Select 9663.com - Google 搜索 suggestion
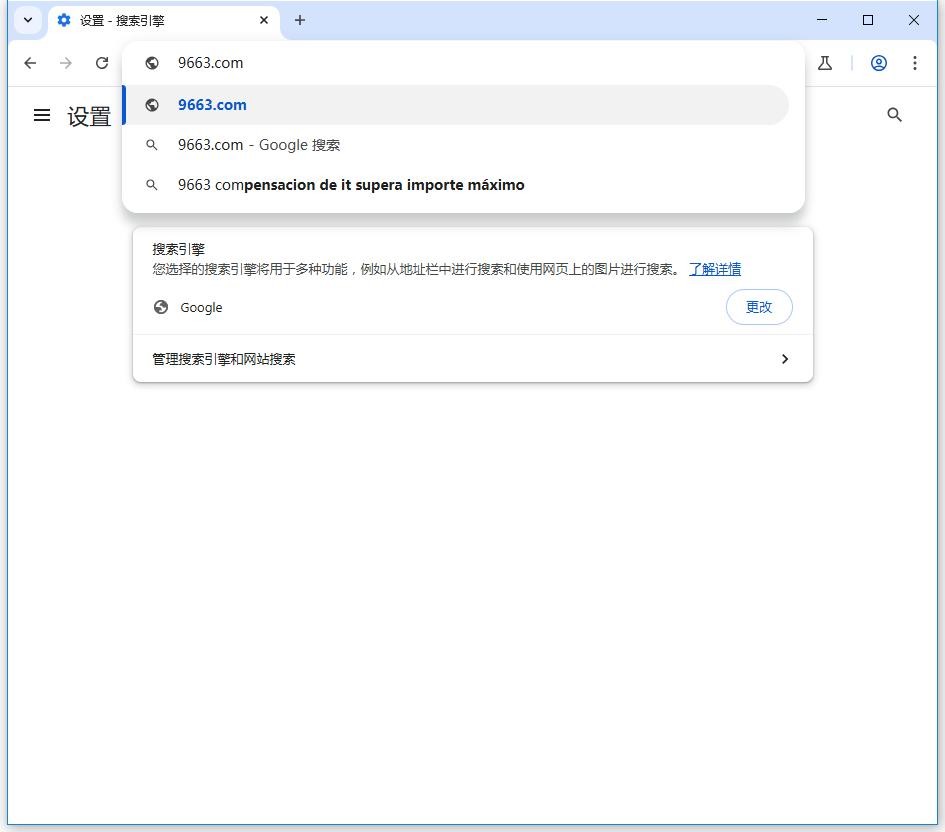945x832 pixels. coord(456,145)
